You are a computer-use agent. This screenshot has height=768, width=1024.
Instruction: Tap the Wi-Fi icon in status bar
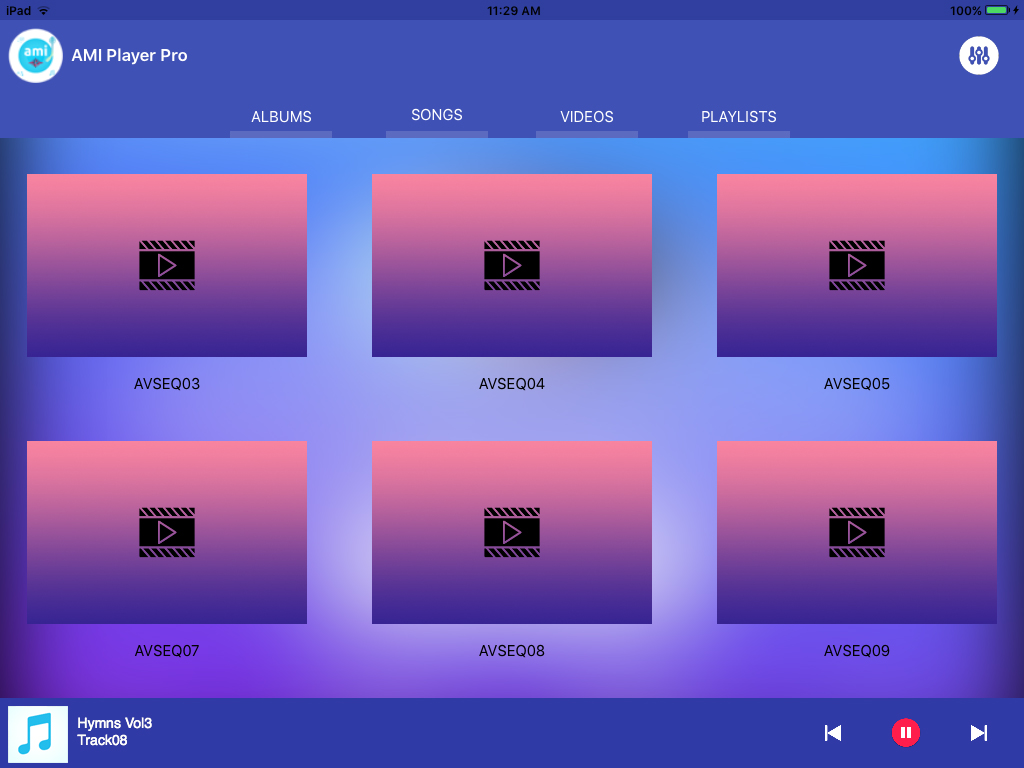(x=44, y=10)
